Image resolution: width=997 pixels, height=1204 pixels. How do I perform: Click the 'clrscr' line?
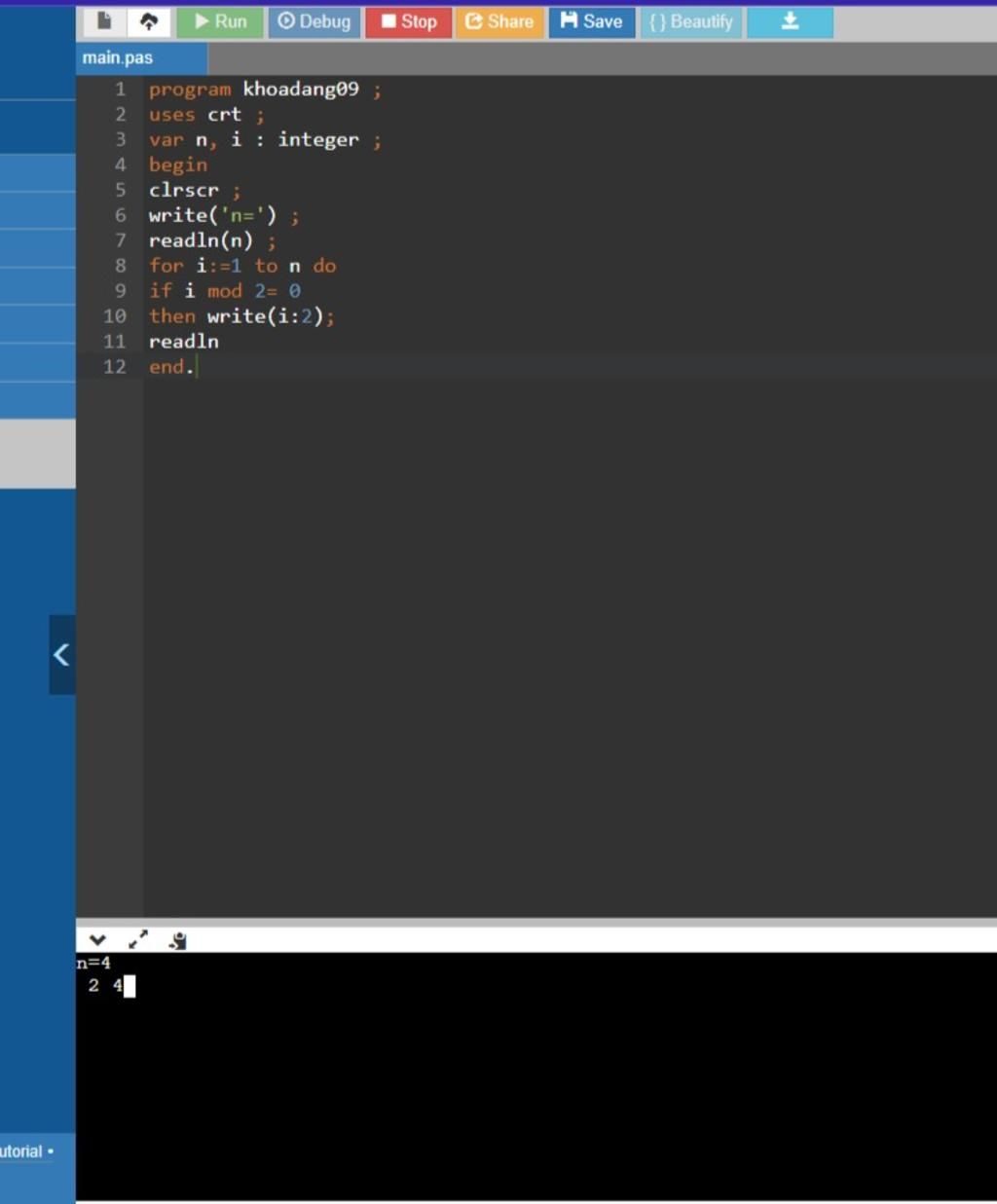(195, 191)
